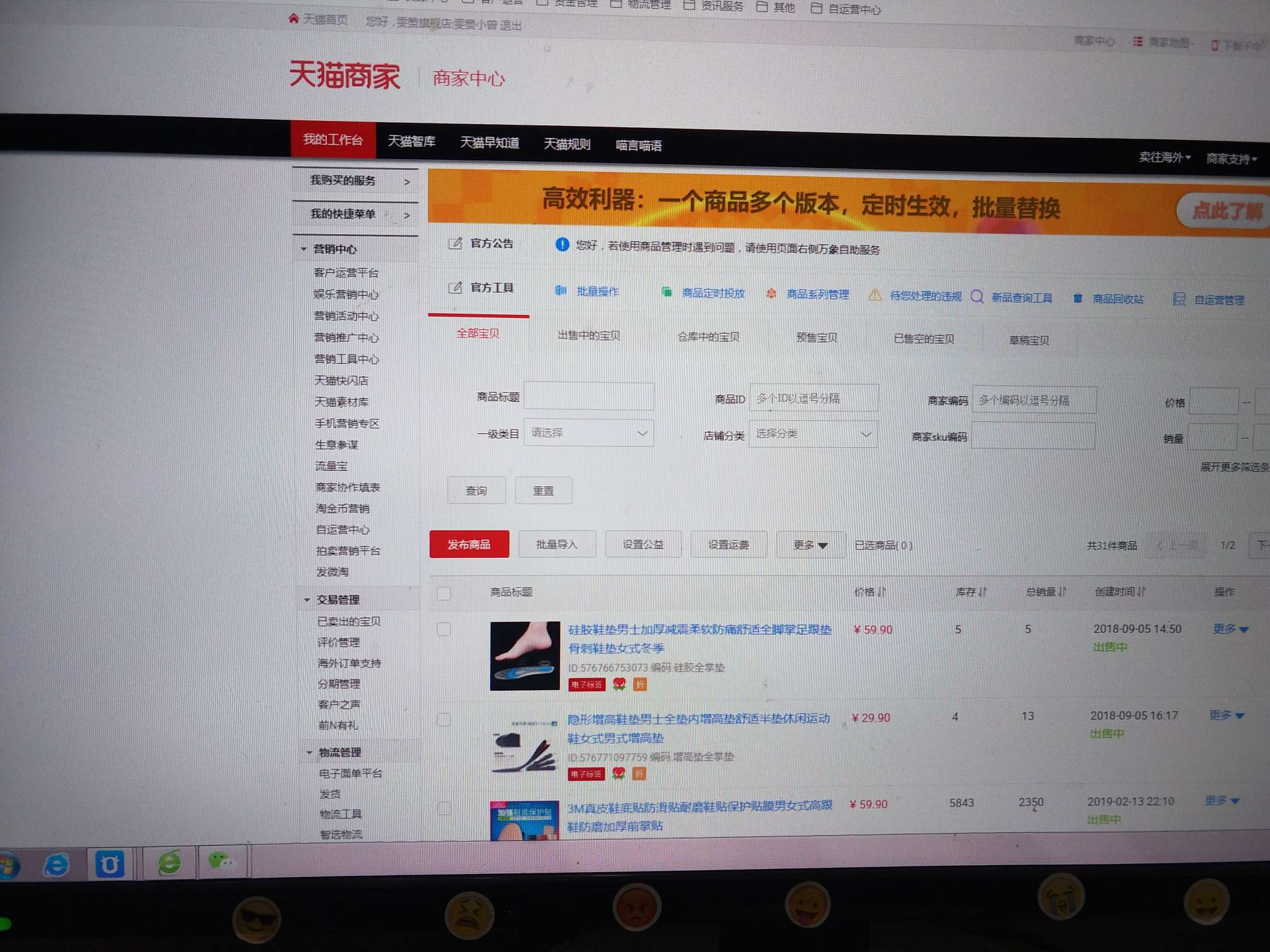Click the 商品系列管理 icon
Screen dimensions: 1270x952
771,294
